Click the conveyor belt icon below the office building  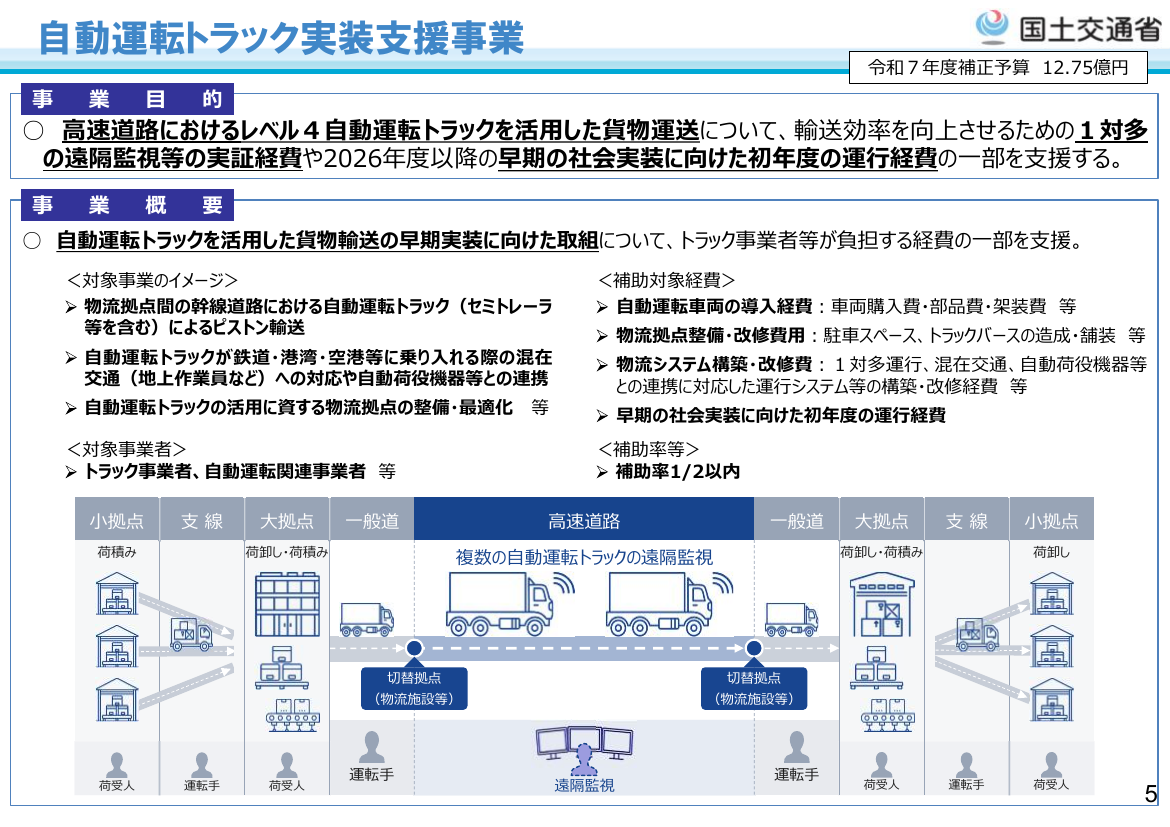click(x=292, y=713)
